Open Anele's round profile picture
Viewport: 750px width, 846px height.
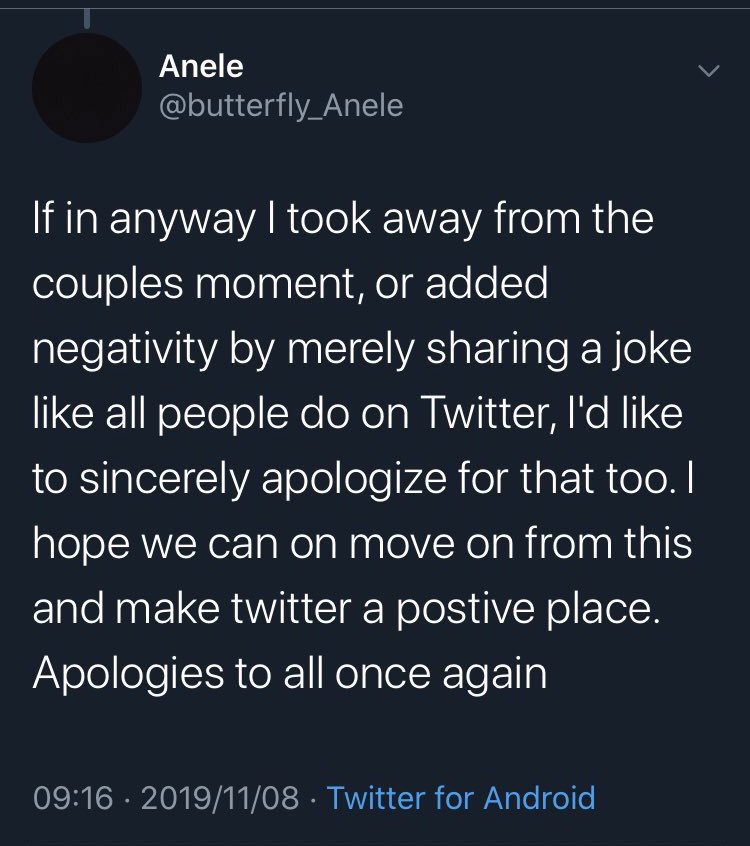click(85, 86)
